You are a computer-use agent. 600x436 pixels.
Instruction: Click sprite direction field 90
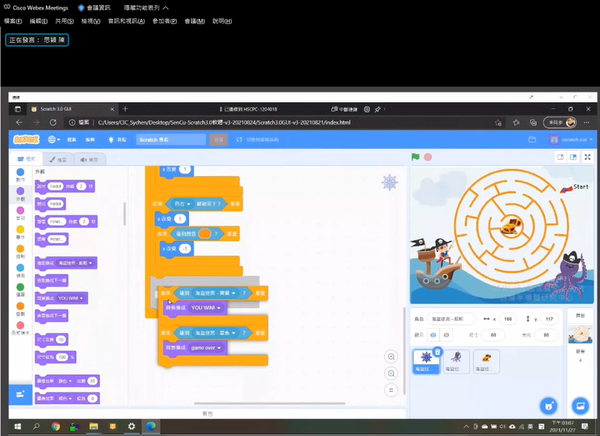pyautogui.click(x=546, y=335)
